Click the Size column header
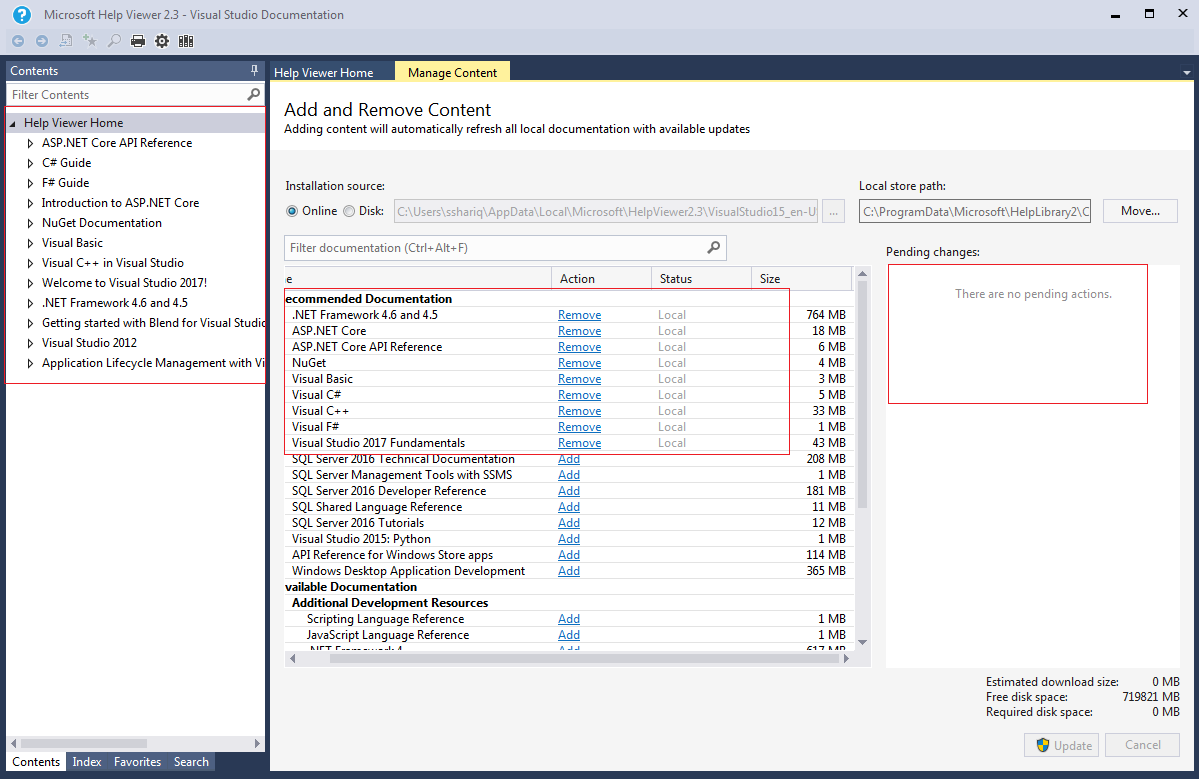Image resolution: width=1199 pixels, height=779 pixels. (801, 279)
